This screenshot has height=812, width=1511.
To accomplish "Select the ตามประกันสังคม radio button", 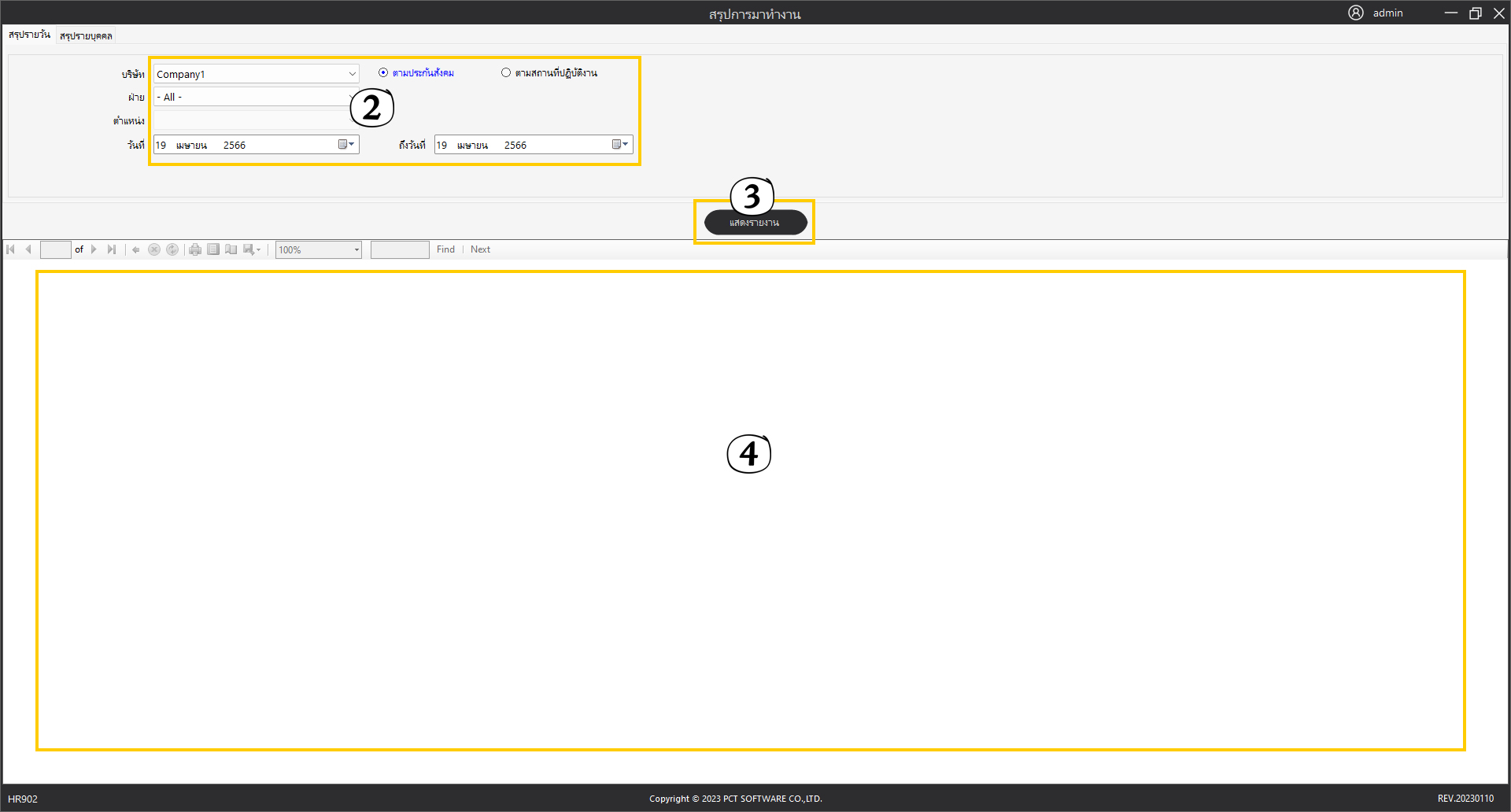I will (383, 72).
